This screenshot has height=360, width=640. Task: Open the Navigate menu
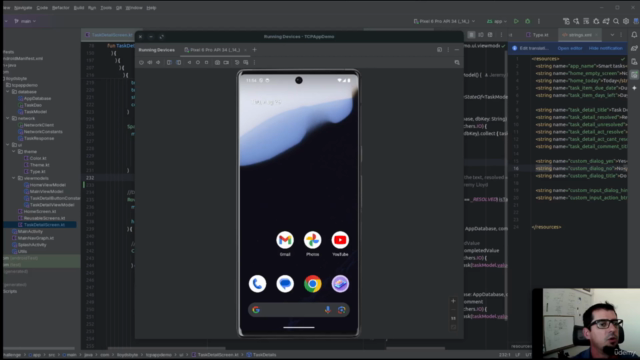[23, 8]
